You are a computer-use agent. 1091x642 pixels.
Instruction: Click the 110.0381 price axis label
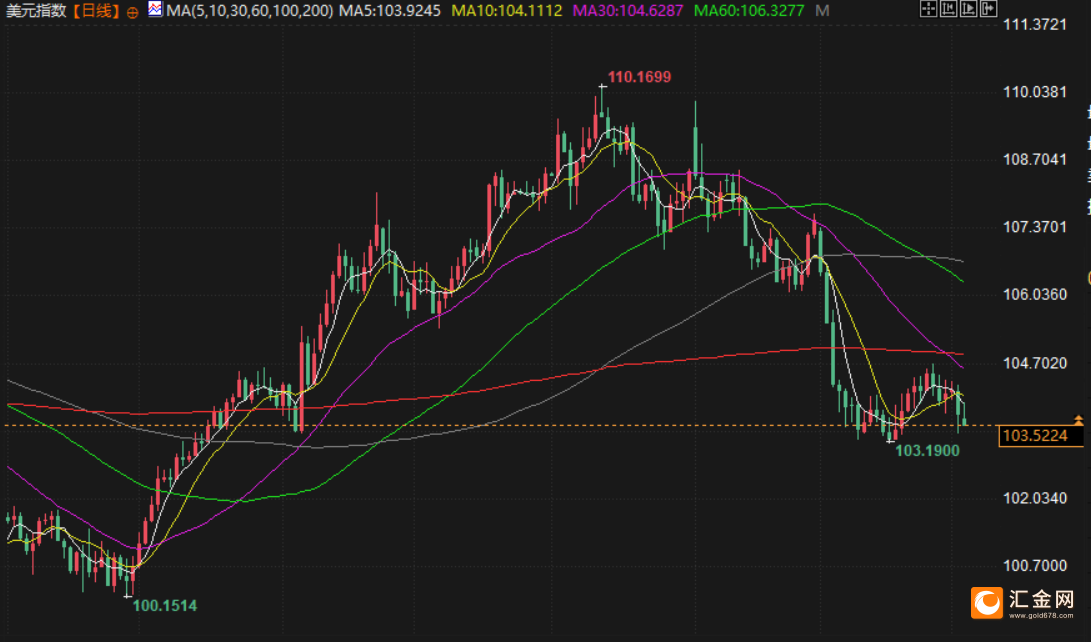1035,92
